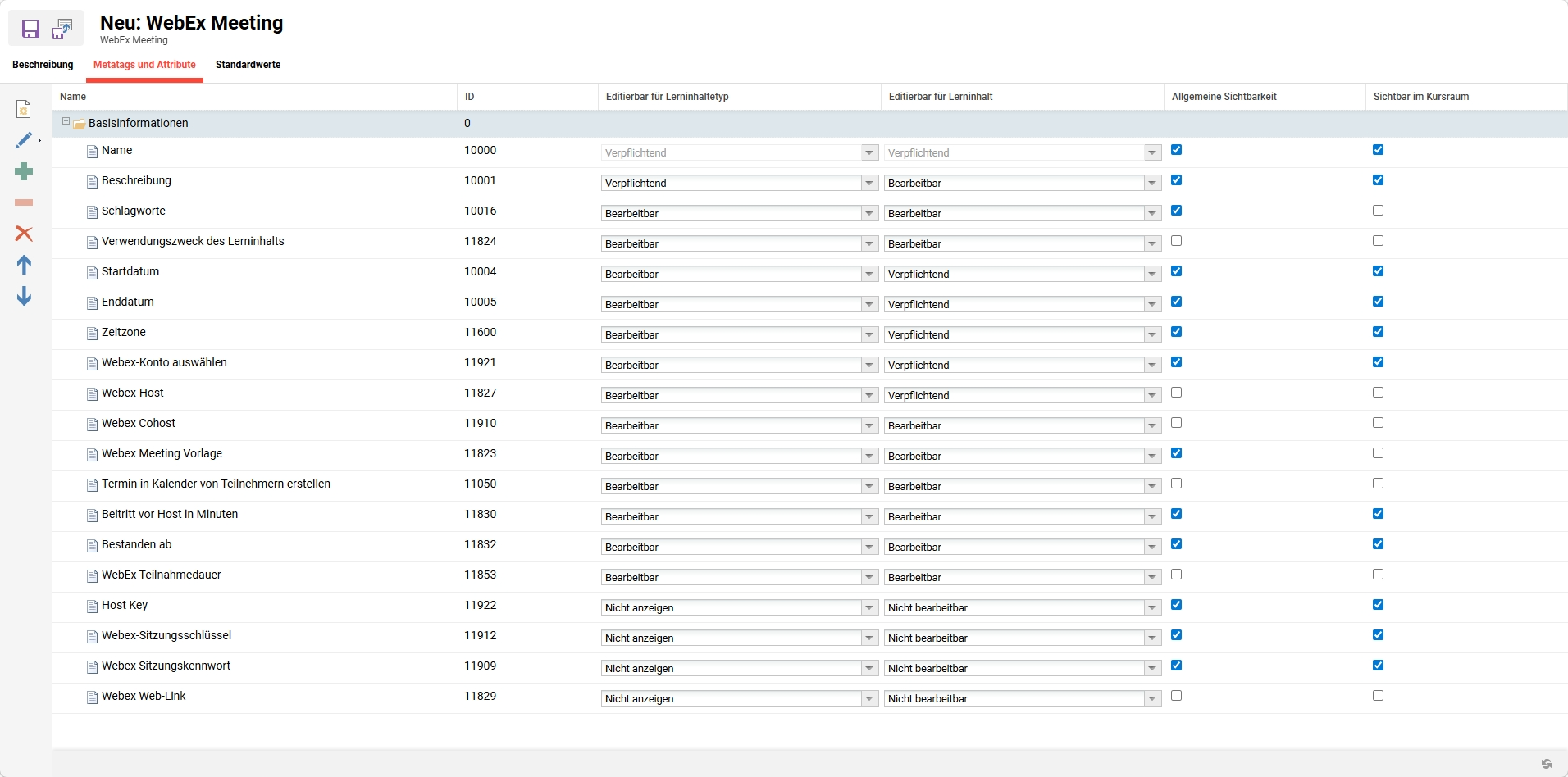Click the document icon beside Webex Web-Link
1568x777 pixels.
(x=93, y=697)
